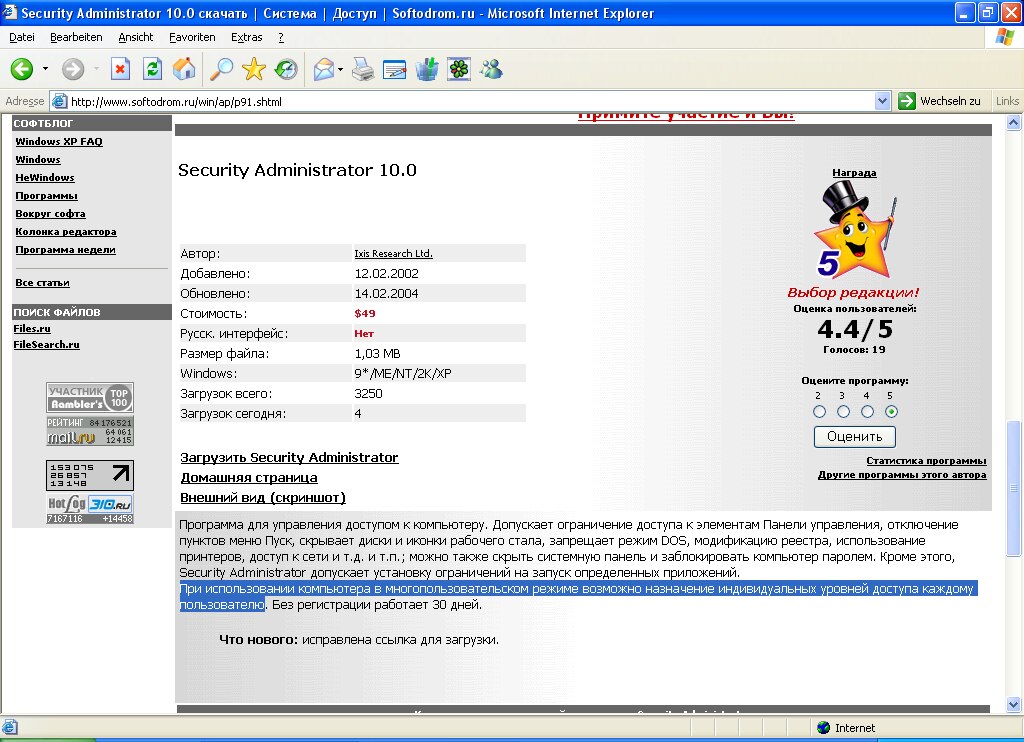The image size is (1024, 742).
Task: Open the address bar dropdown arrow
Action: [882, 101]
